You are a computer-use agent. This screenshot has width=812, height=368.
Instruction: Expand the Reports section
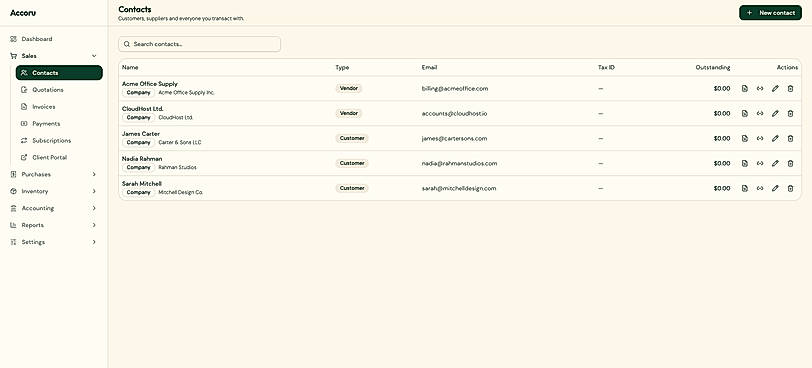54,225
